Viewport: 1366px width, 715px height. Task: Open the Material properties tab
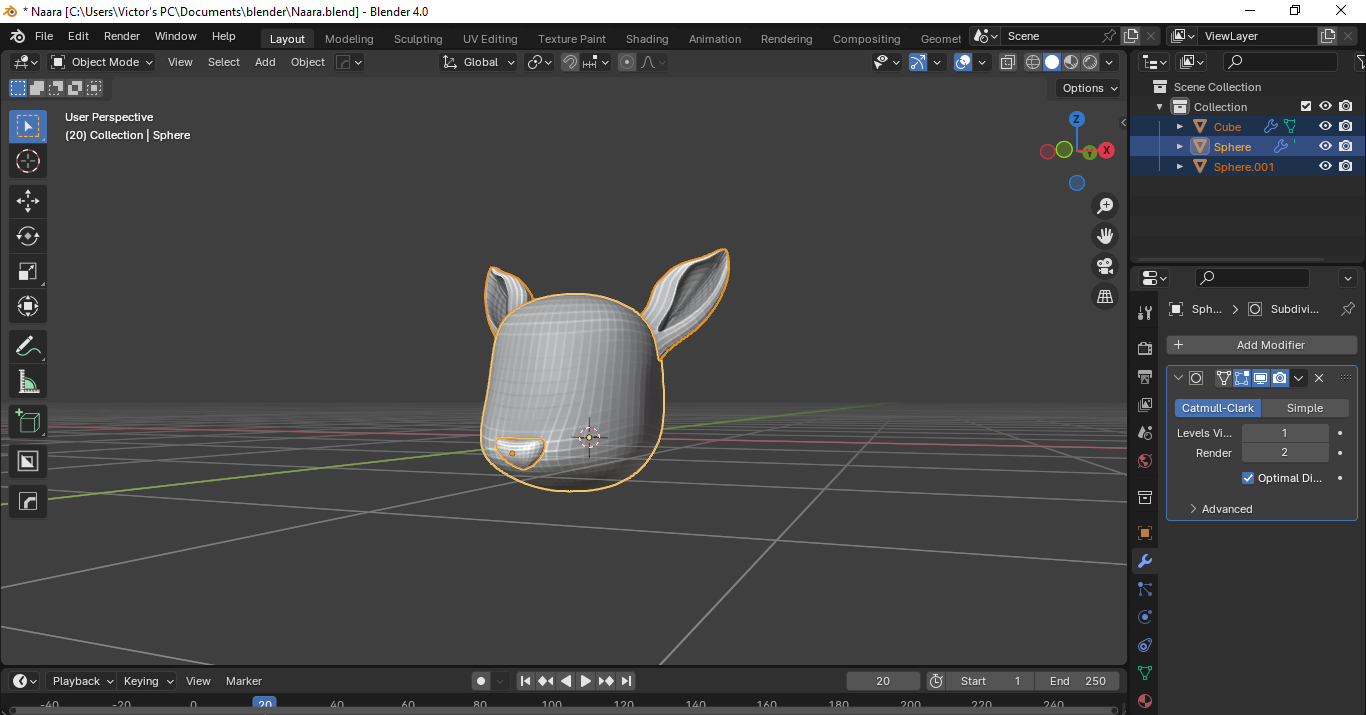[x=1145, y=701]
